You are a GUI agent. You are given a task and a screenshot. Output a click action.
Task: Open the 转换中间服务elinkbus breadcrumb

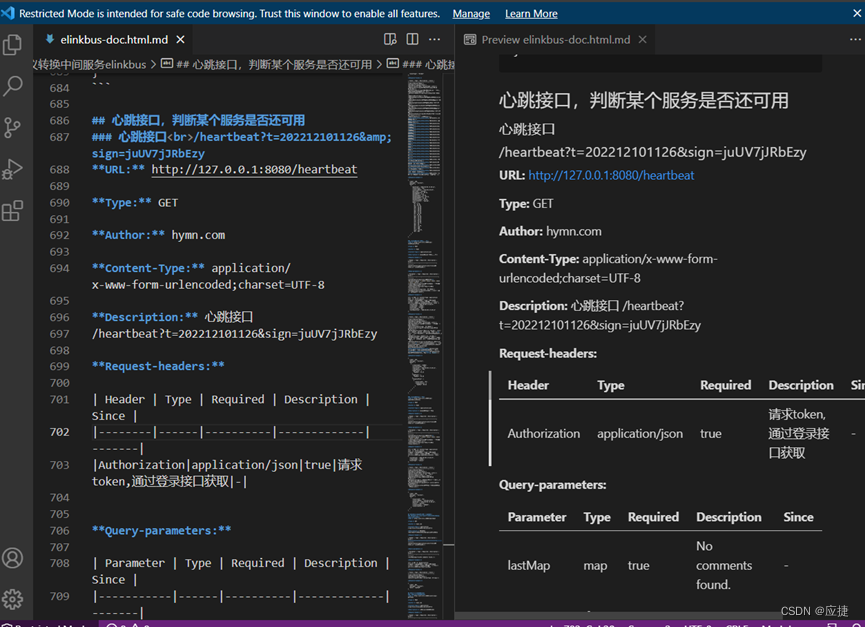pyautogui.click(x=90, y=65)
